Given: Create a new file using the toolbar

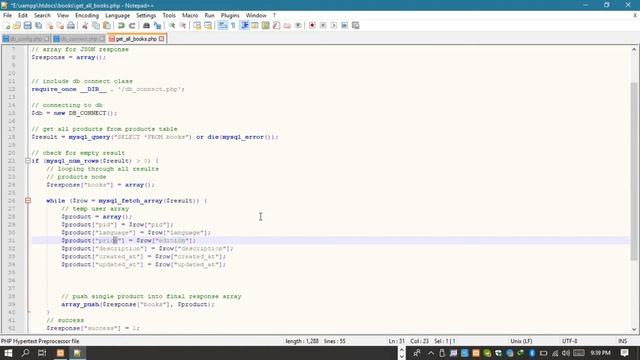Looking at the screenshot, I should [x=6, y=25].
